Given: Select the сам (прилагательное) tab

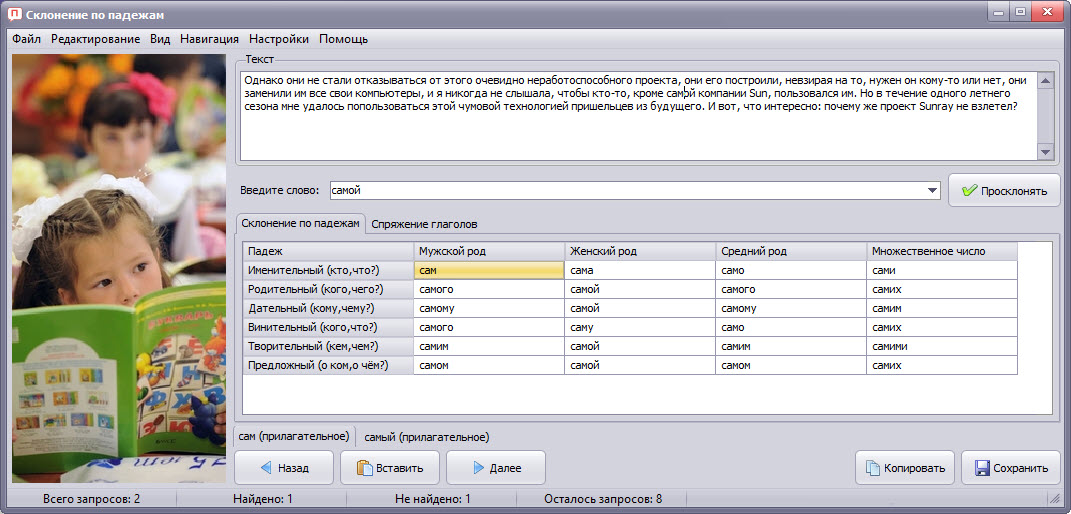Looking at the screenshot, I should coord(294,436).
